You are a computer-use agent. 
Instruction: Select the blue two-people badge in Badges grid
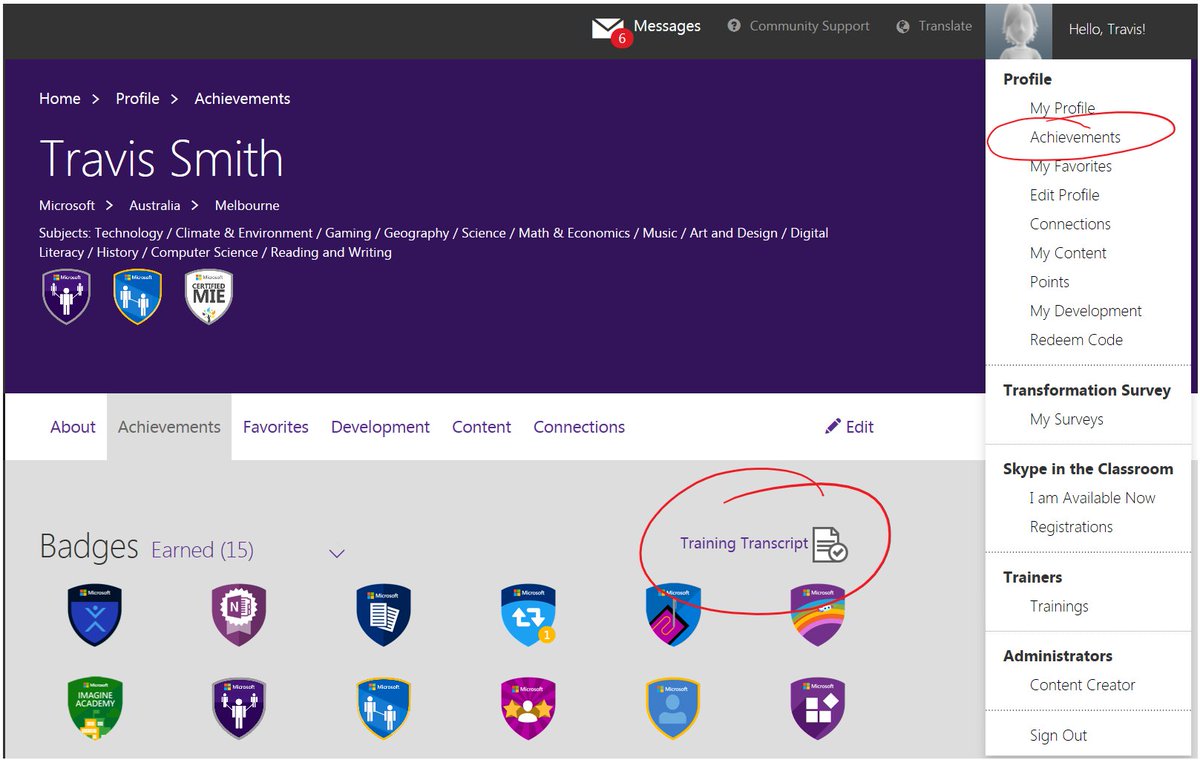[x=384, y=709]
